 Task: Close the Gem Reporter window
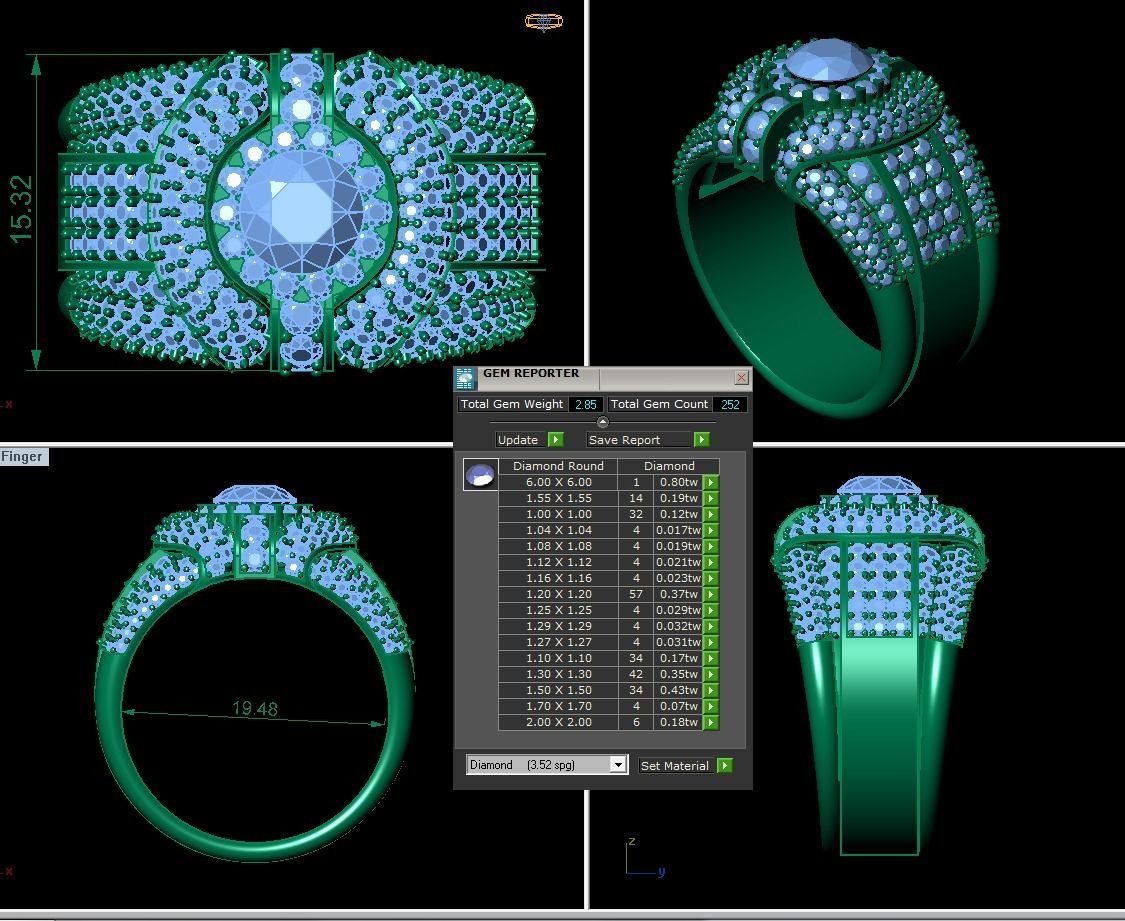(x=741, y=377)
